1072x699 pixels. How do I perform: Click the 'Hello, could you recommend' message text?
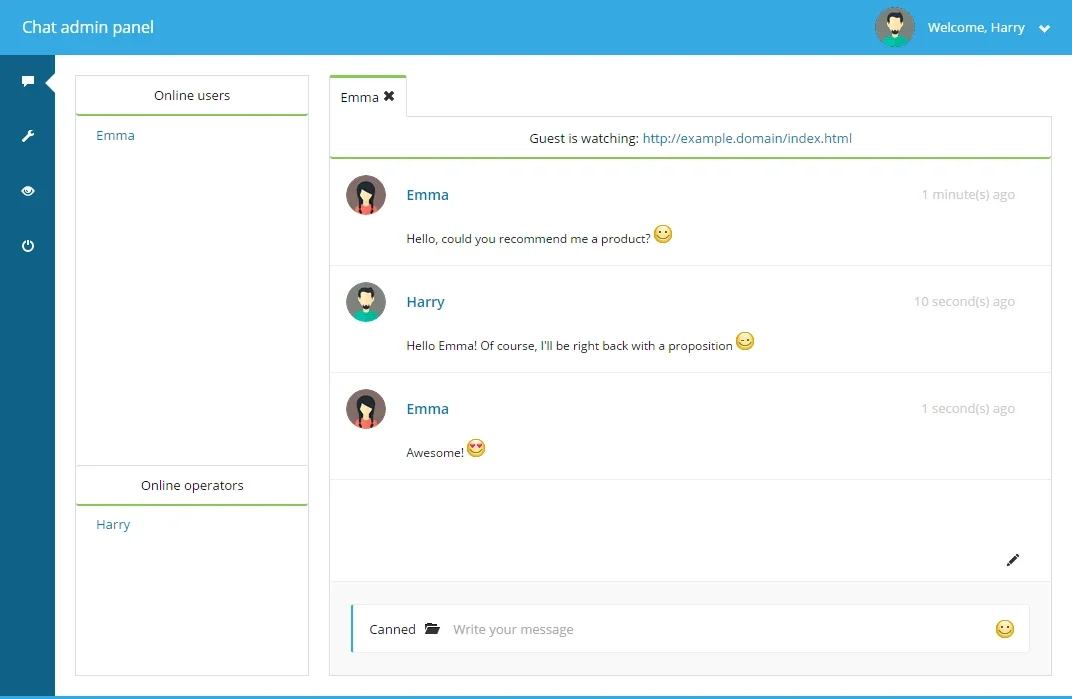tap(528, 239)
